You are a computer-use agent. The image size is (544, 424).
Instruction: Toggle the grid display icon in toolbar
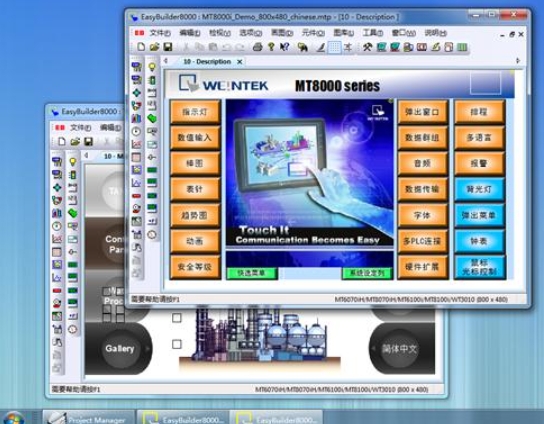pos(334,47)
